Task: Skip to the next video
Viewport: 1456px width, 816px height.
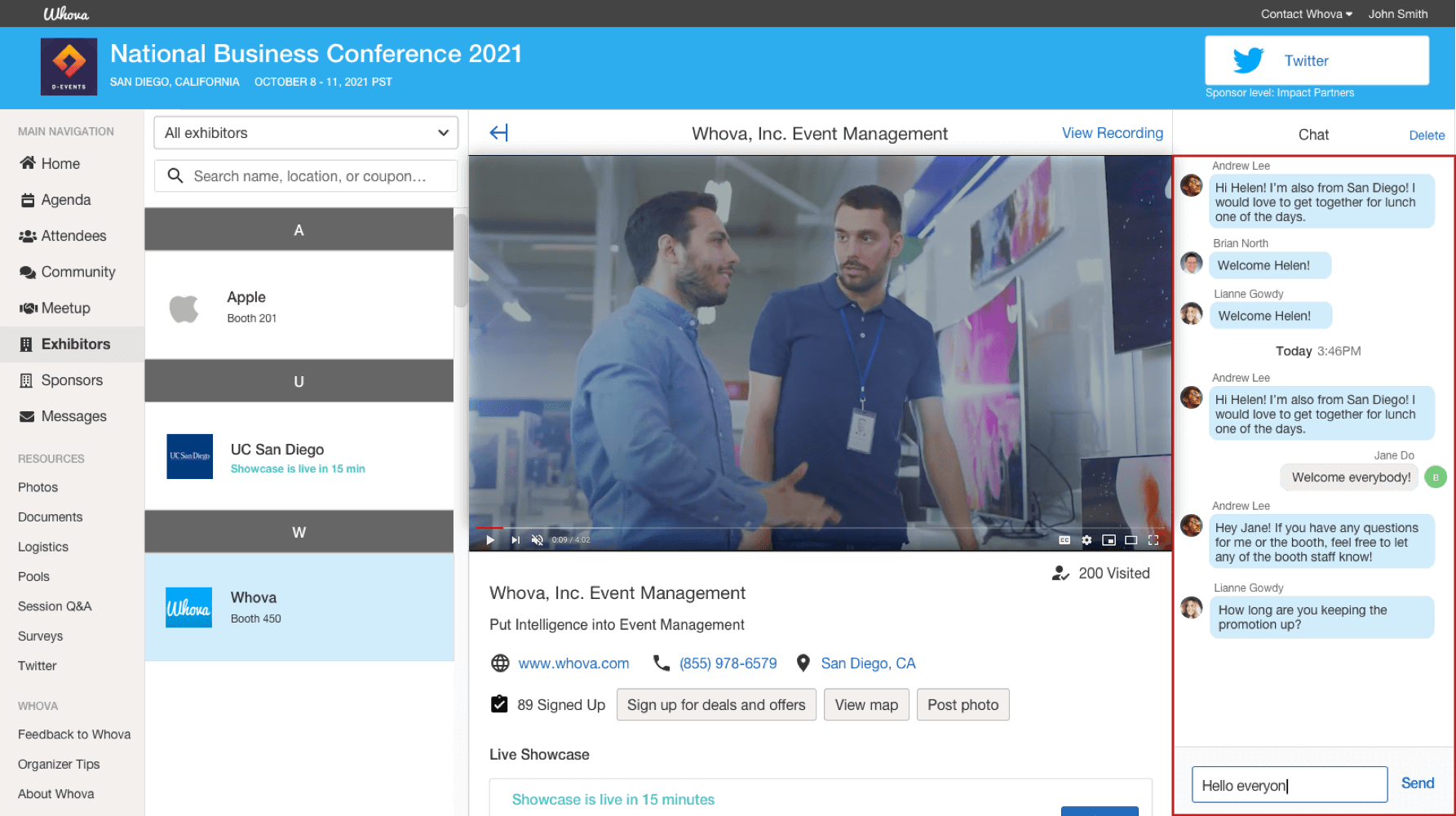Action: [515, 539]
